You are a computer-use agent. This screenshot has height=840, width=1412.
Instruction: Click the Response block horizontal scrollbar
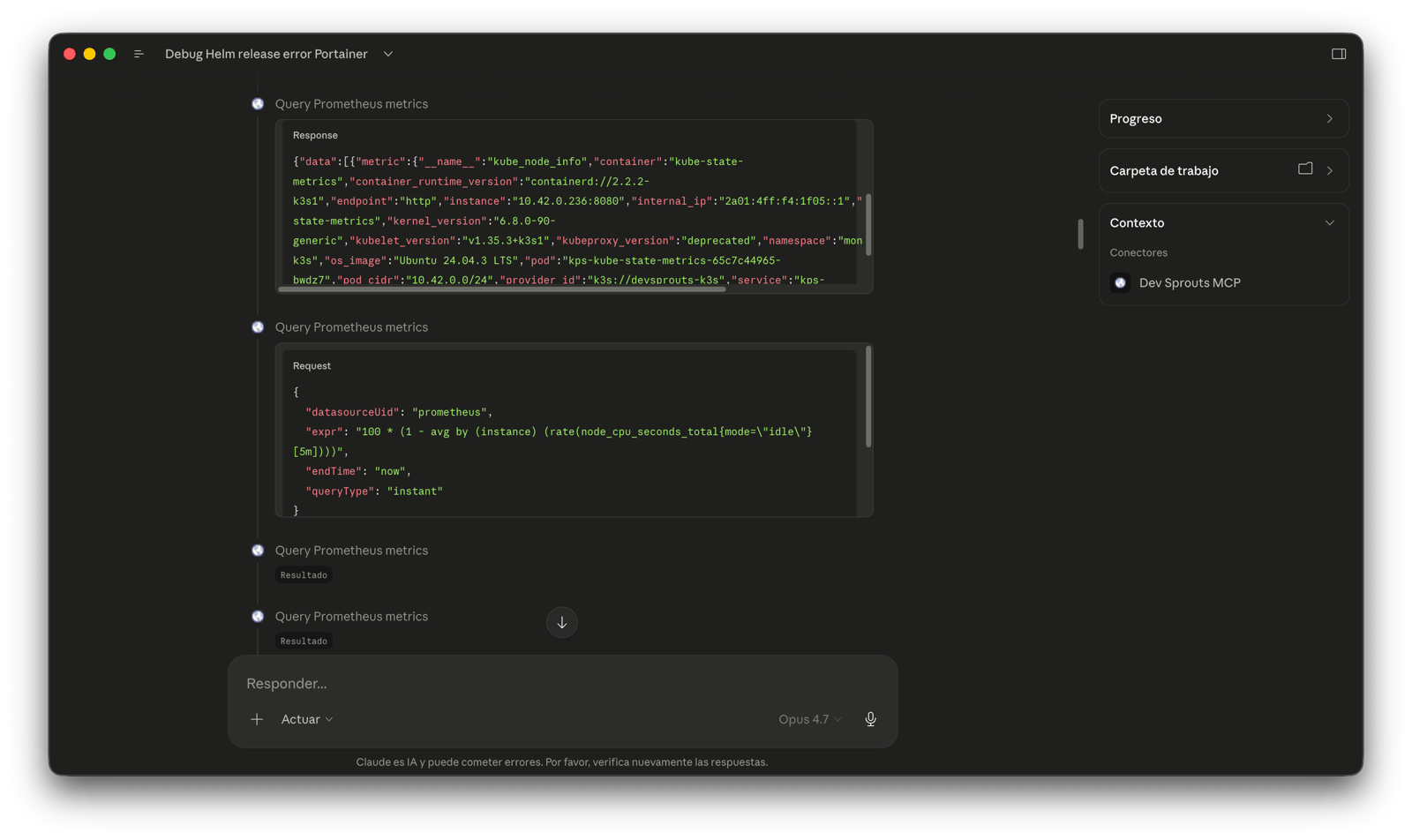[x=502, y=289]
